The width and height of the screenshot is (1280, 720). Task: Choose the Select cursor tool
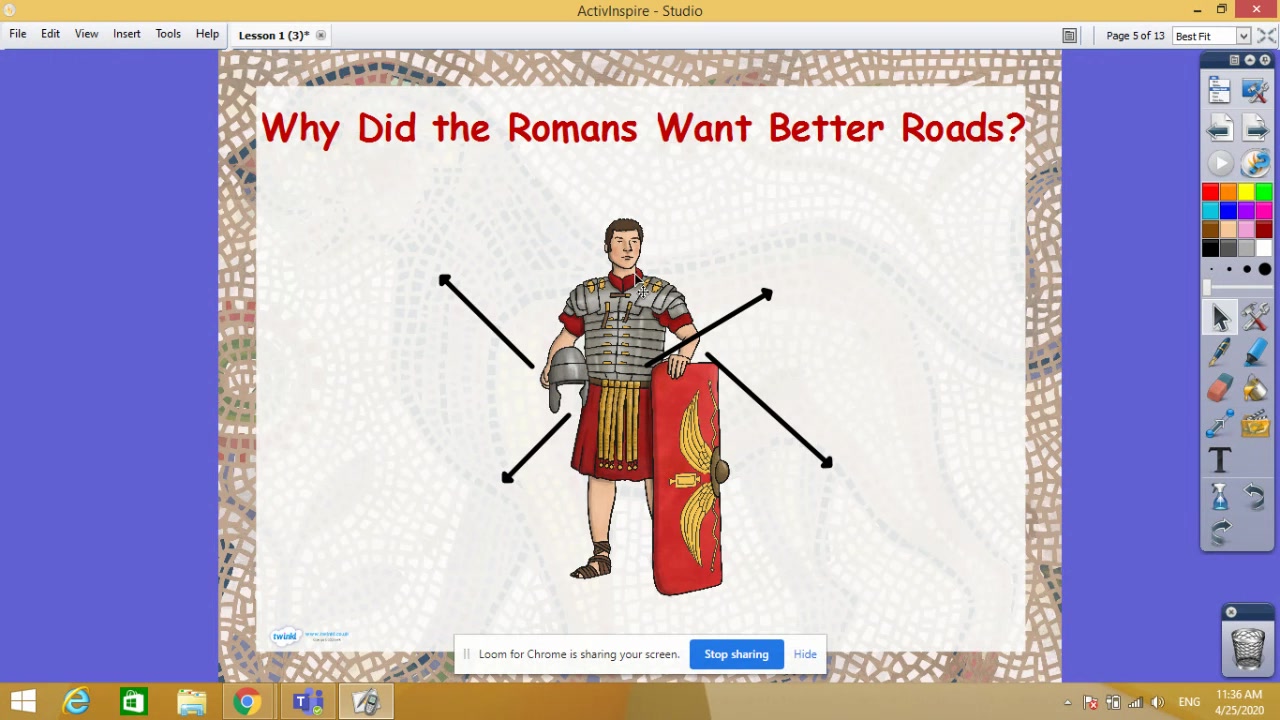click(1219, 318)
